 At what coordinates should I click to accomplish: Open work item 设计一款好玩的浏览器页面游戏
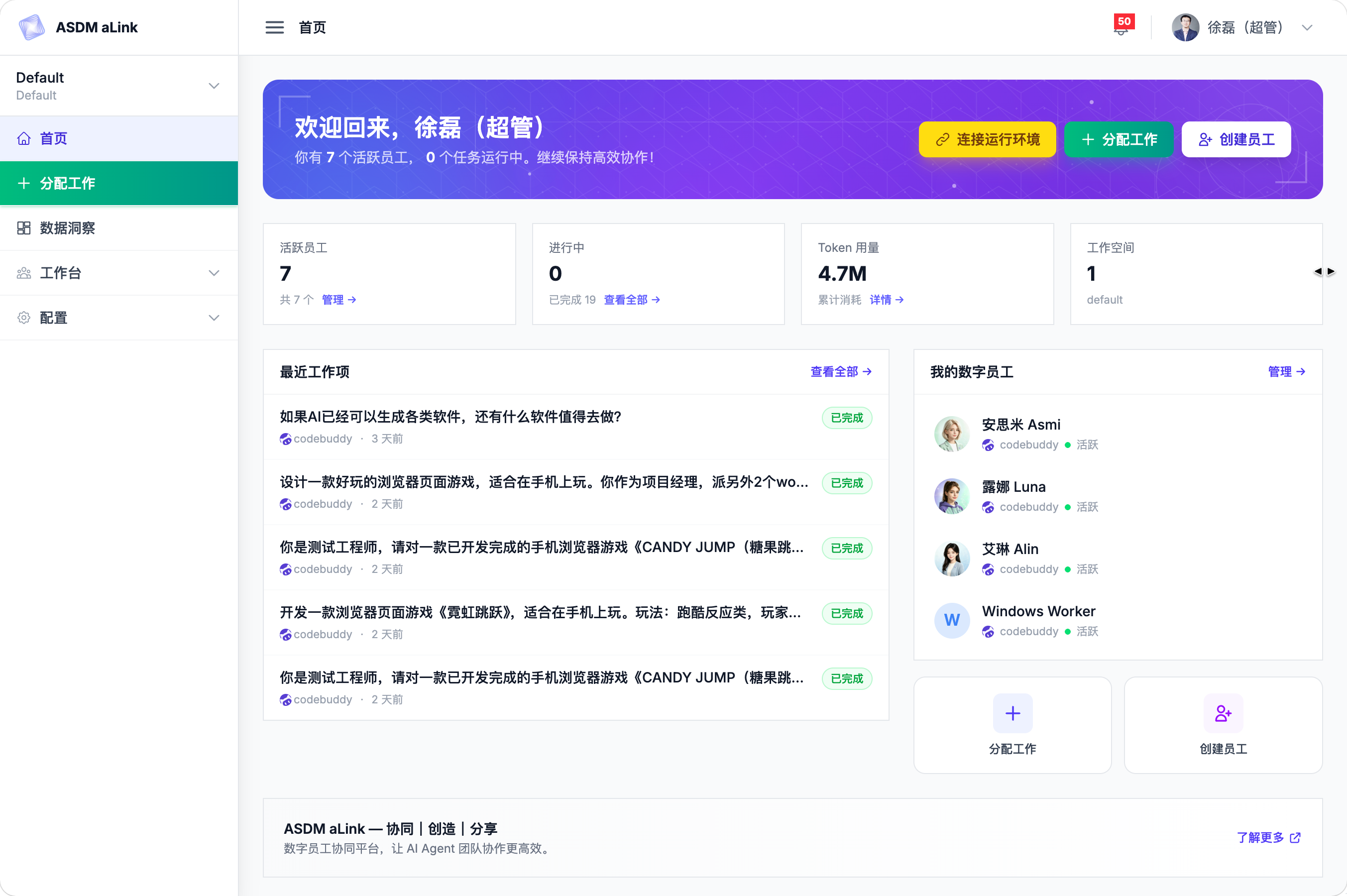(x=575, y=492)
